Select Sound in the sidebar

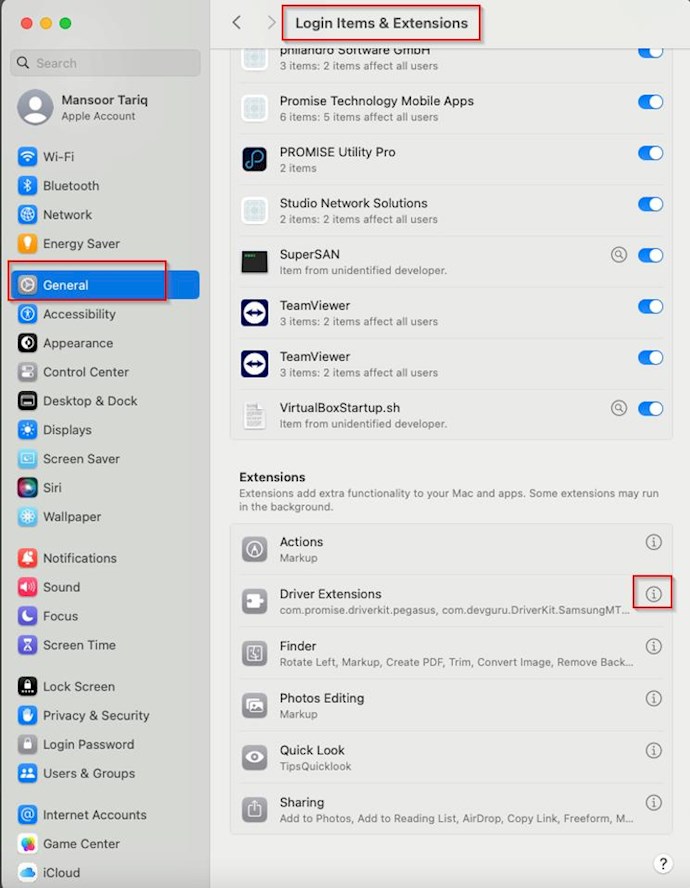(x=49, y=586)
